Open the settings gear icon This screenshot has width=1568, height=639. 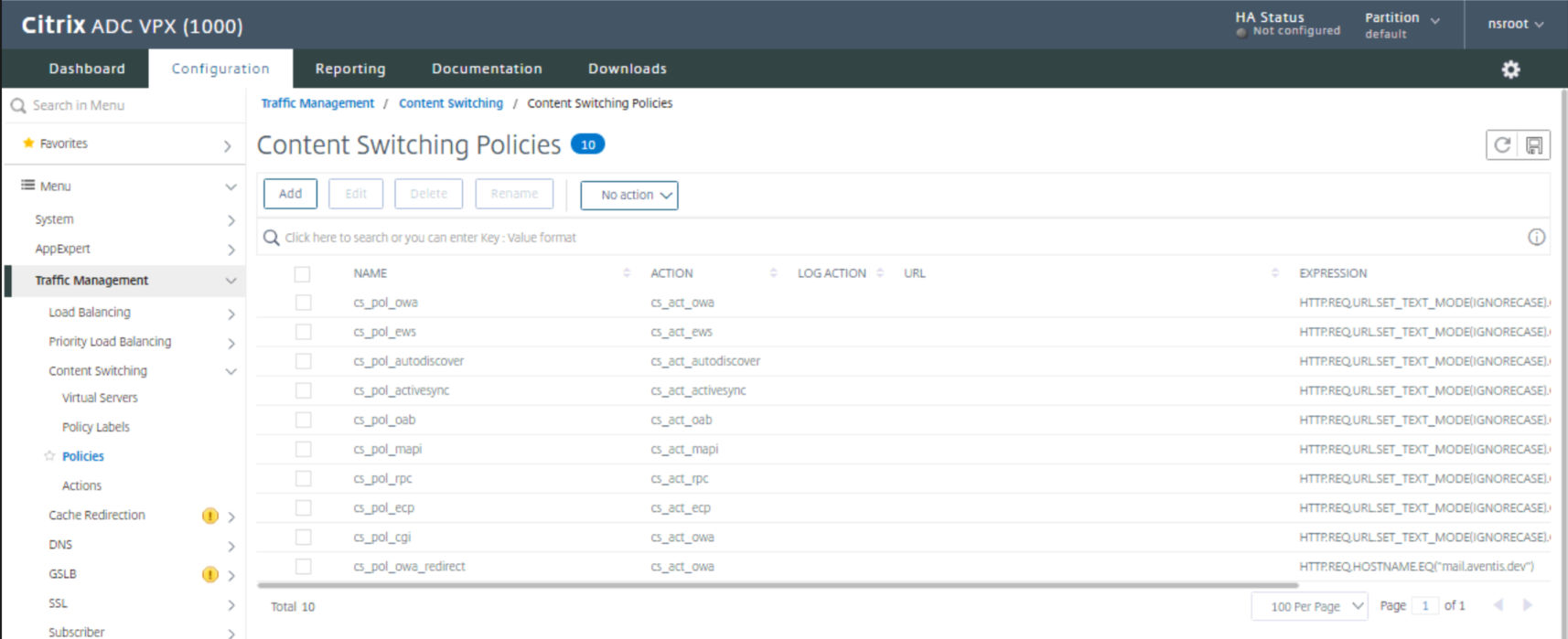click(1510, 69)
